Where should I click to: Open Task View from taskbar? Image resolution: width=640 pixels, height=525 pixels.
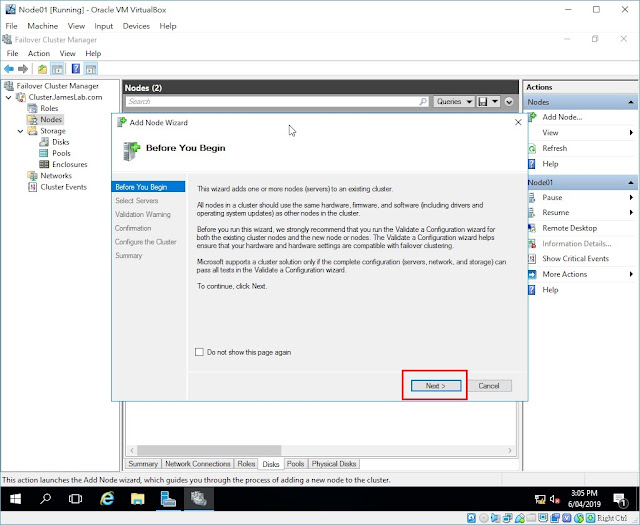(76, 498)
